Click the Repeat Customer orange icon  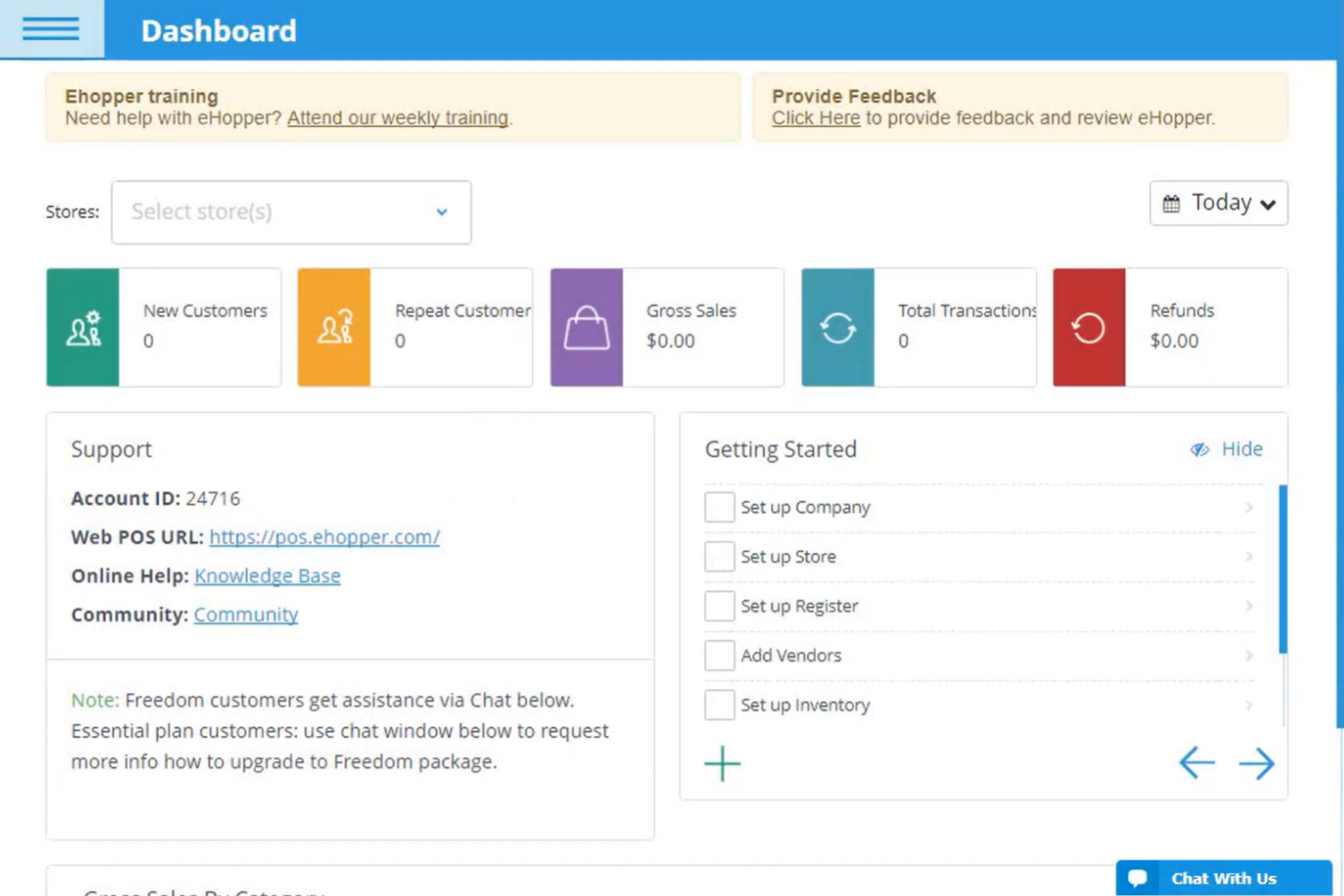(x=334, y=327)
